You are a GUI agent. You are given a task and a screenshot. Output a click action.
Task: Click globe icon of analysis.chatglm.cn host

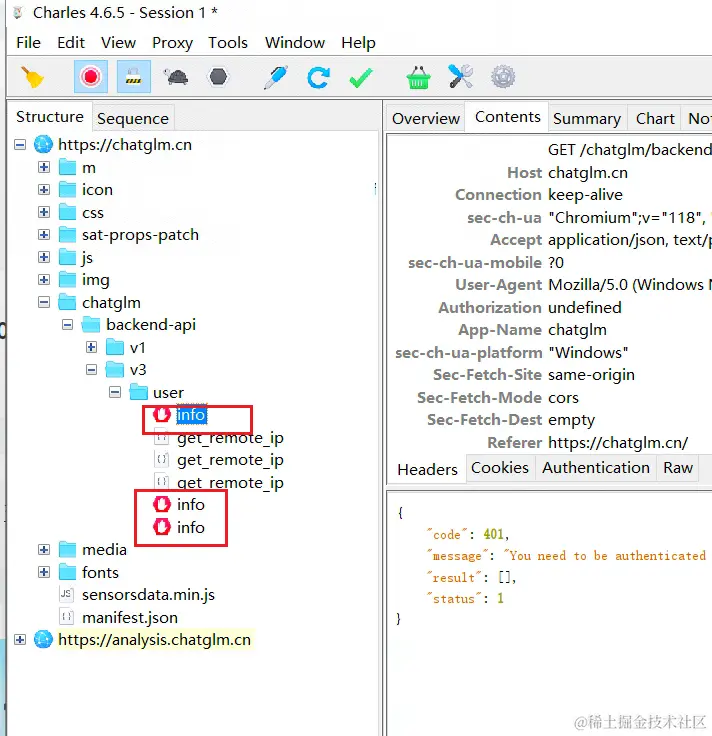pyautogui.click(x=43, y=640)
